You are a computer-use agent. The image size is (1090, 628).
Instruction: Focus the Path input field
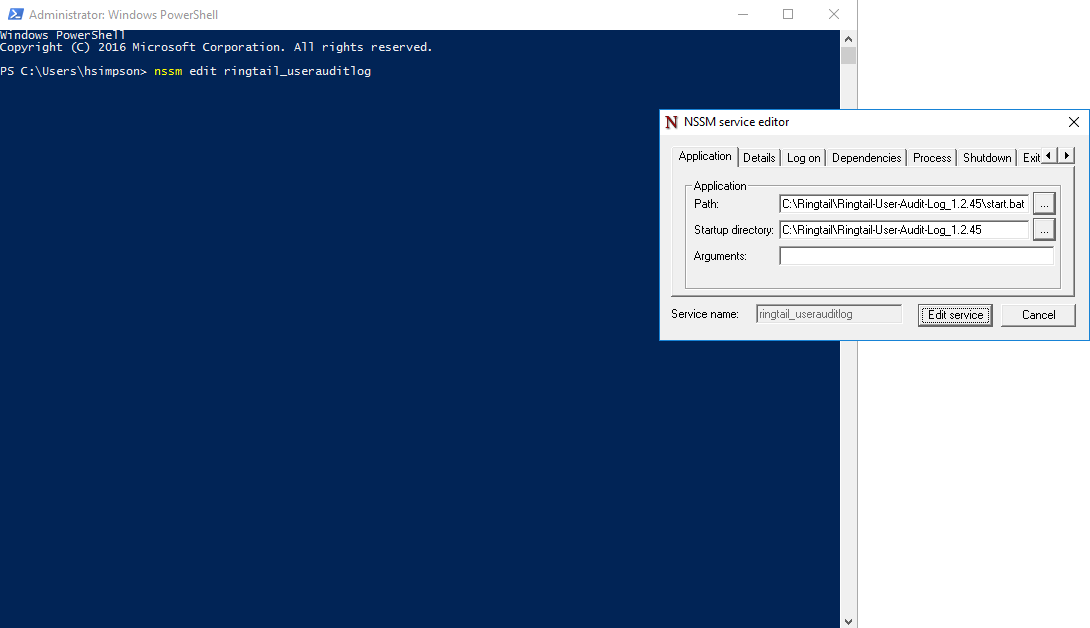pyautogui.click(x=904, y=204)
